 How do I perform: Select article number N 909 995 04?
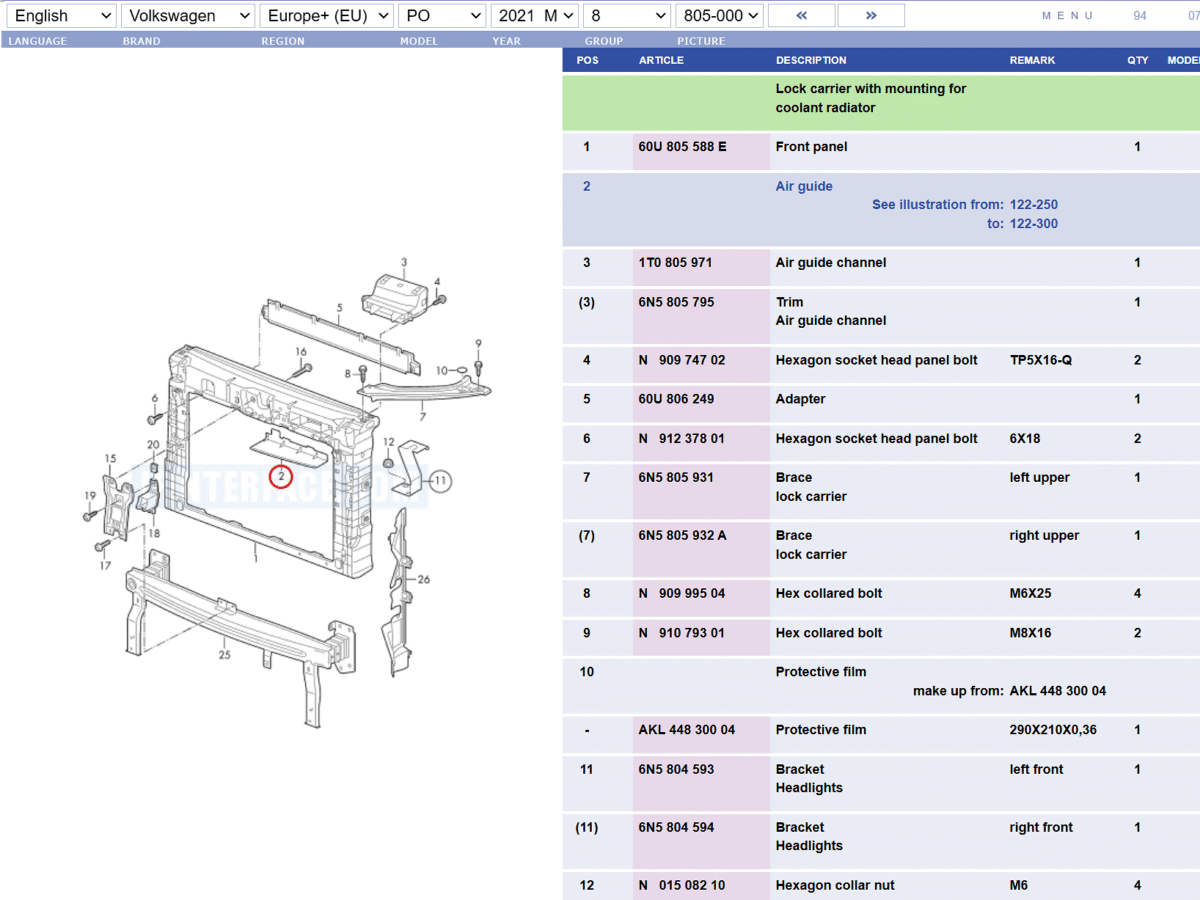[682, 594]
